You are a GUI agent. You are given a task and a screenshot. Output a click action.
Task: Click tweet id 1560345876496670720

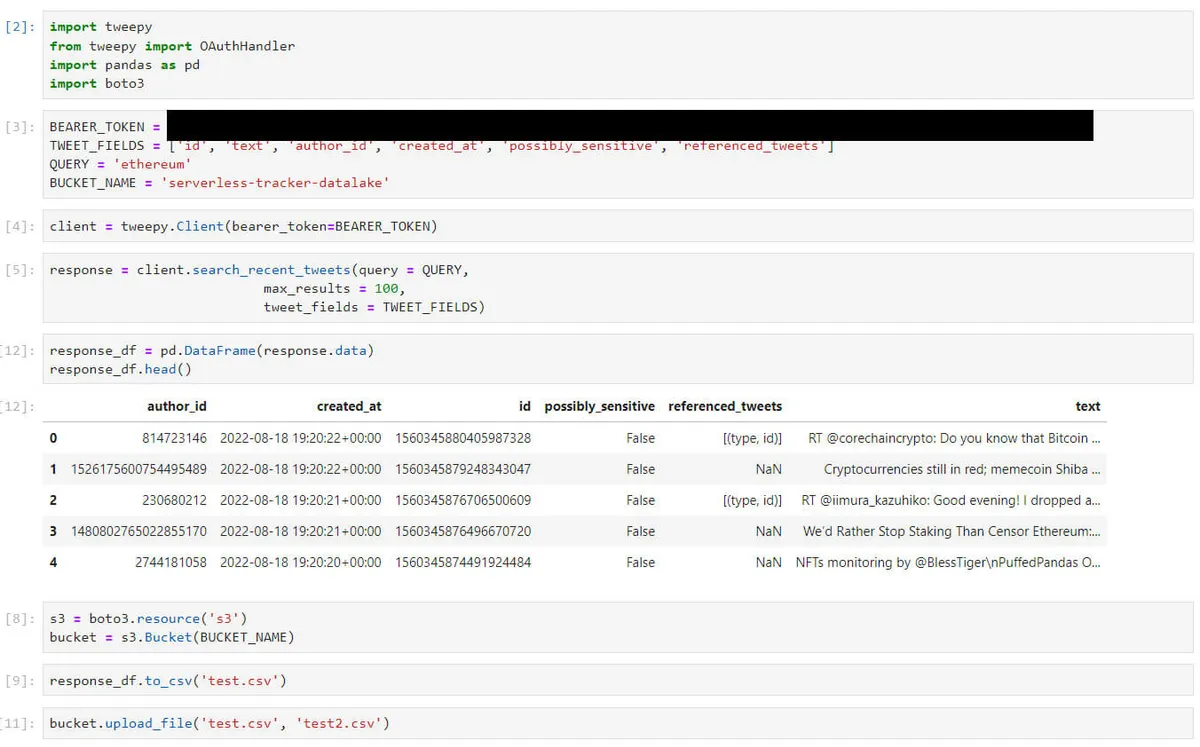coord(464,531)
